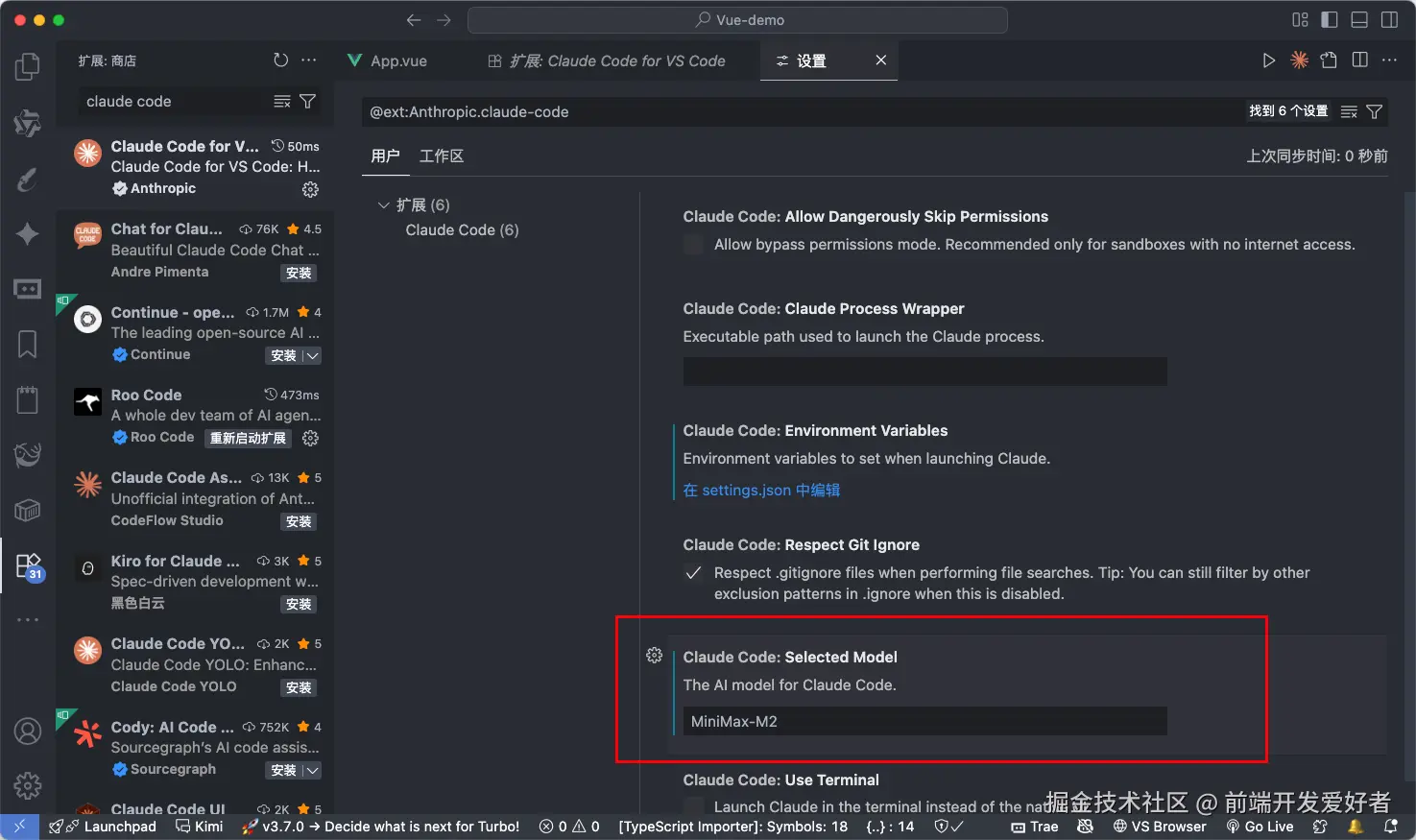Click Launchpad in status bar
The width and height of the screenshot is (1416, 840).
pyautogui.click(x=103, y=827)
